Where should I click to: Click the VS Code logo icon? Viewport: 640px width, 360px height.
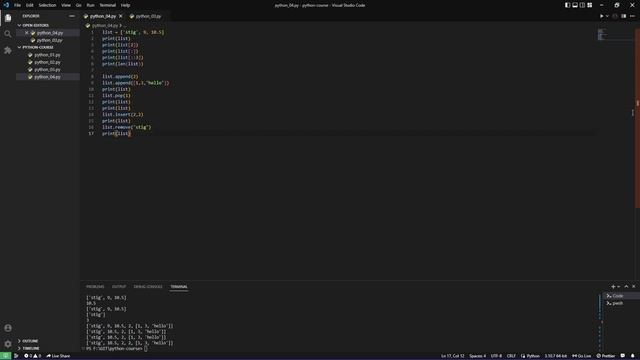coord(6,5)
